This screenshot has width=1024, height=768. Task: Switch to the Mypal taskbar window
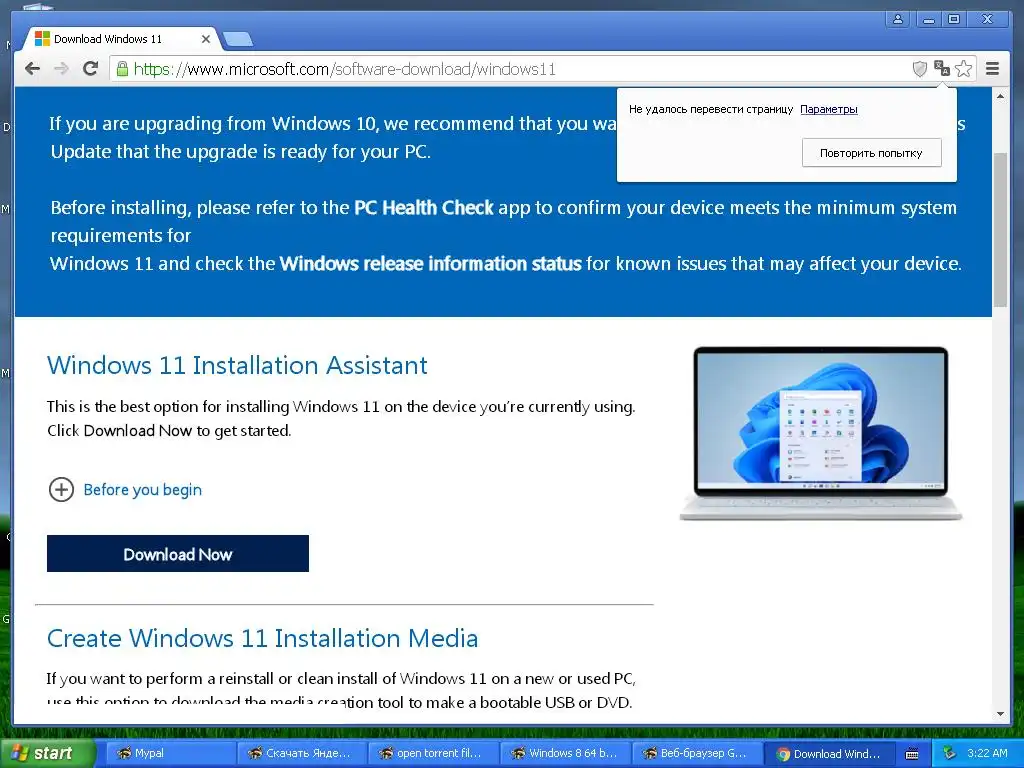pyautogui.click(x=171, y=753)
